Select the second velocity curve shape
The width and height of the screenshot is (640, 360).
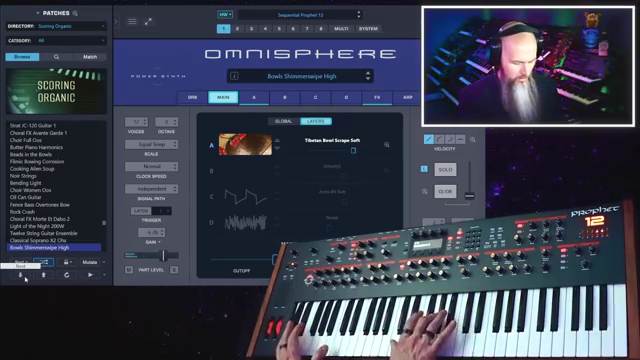coord(439,140)
